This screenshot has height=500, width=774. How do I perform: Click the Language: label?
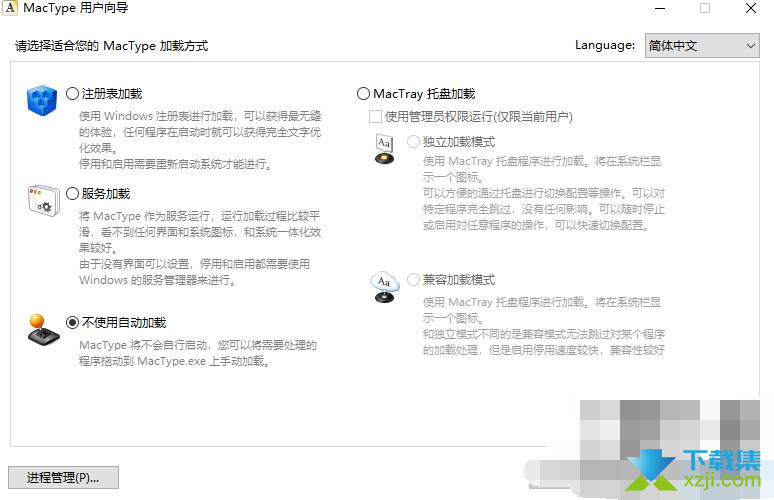click(x=605, y=45)
